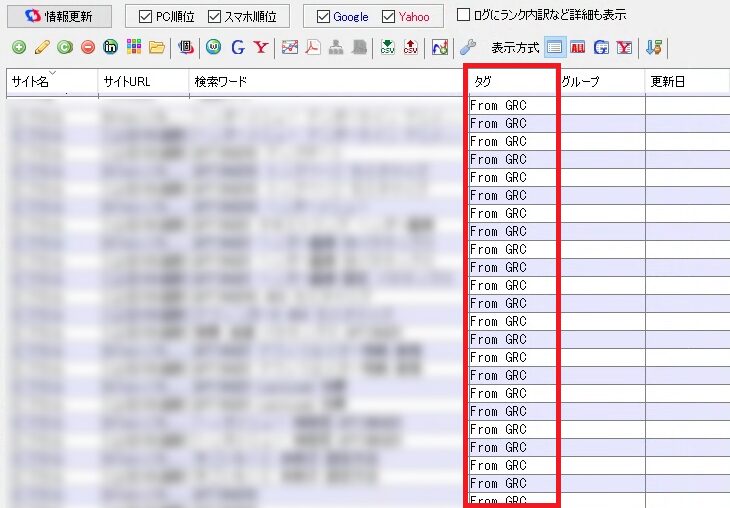
Task: Click the red Y Yahoo toolbar icon
Action: point(261,47)
